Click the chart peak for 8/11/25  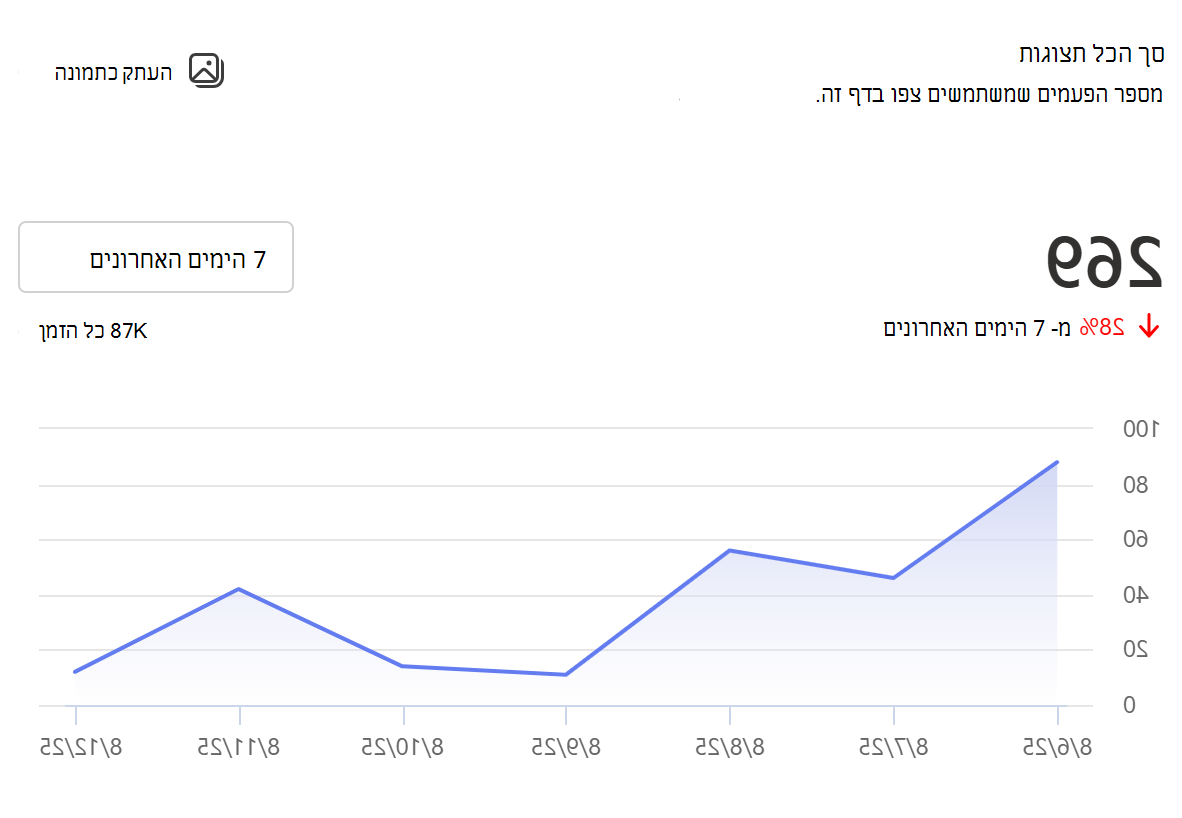point(239,589)
